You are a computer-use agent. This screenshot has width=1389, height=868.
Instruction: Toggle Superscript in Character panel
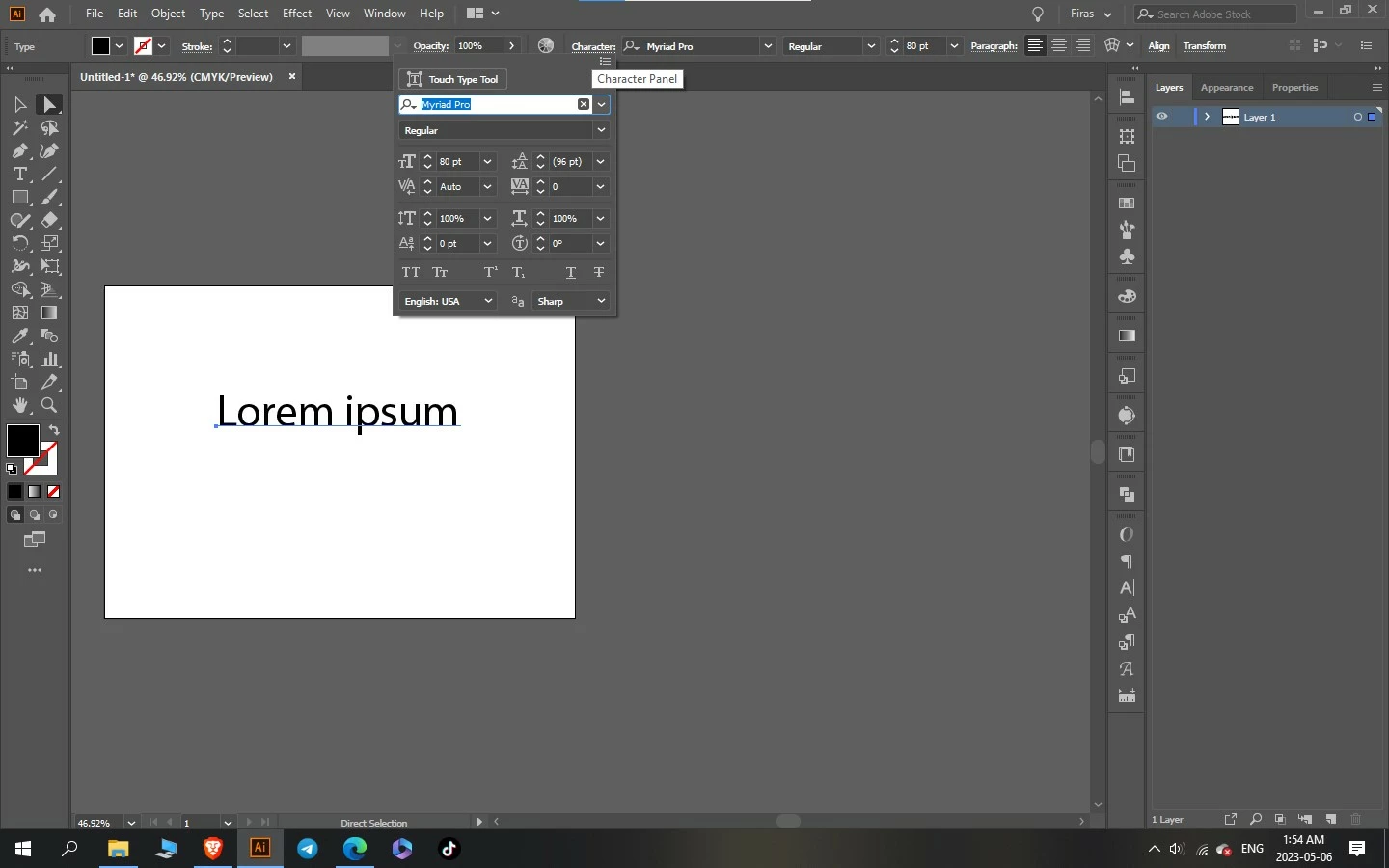[491, 273]
